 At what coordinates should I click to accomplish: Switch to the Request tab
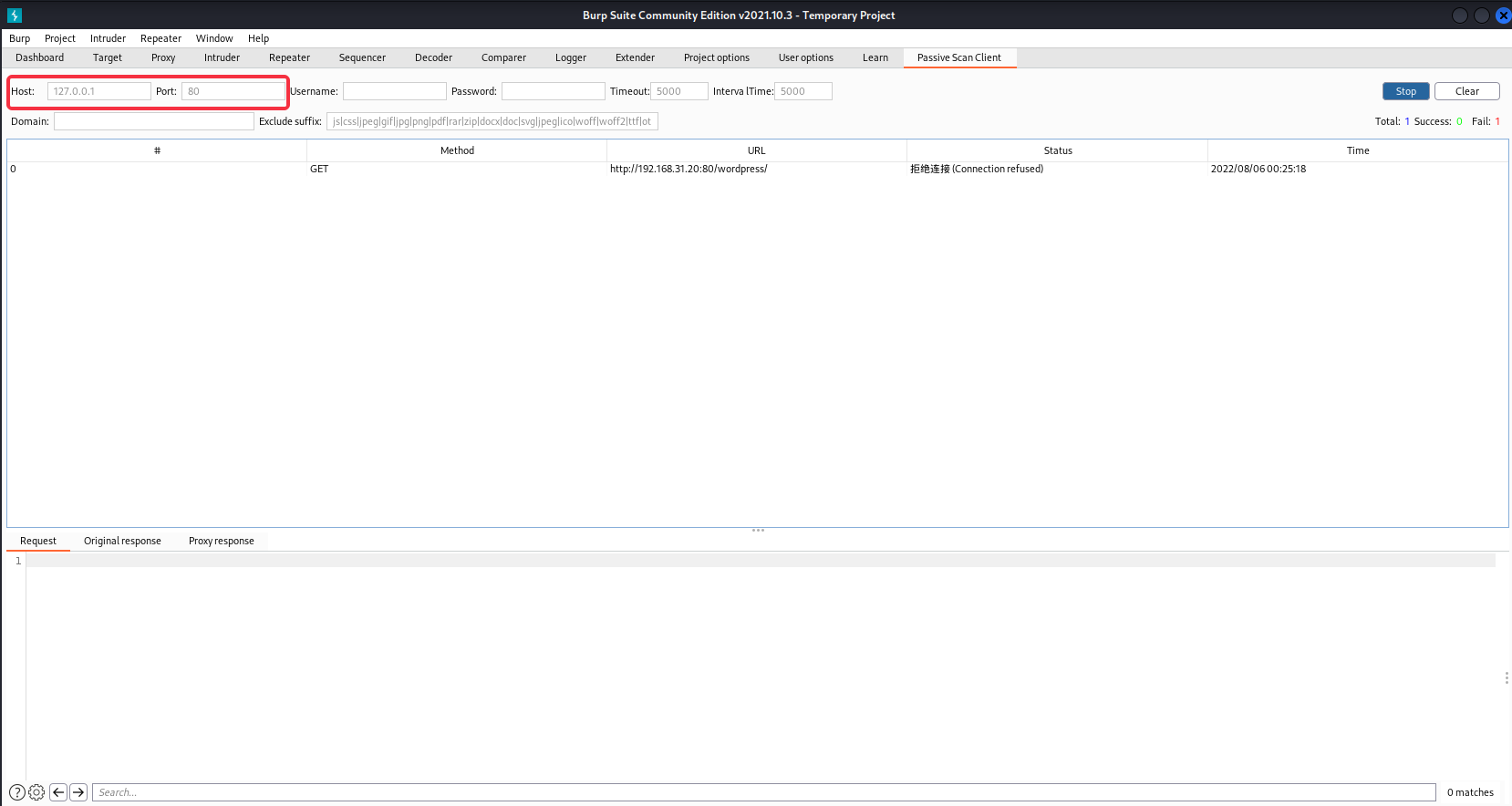pyautogui.click(x=38, y=541)
